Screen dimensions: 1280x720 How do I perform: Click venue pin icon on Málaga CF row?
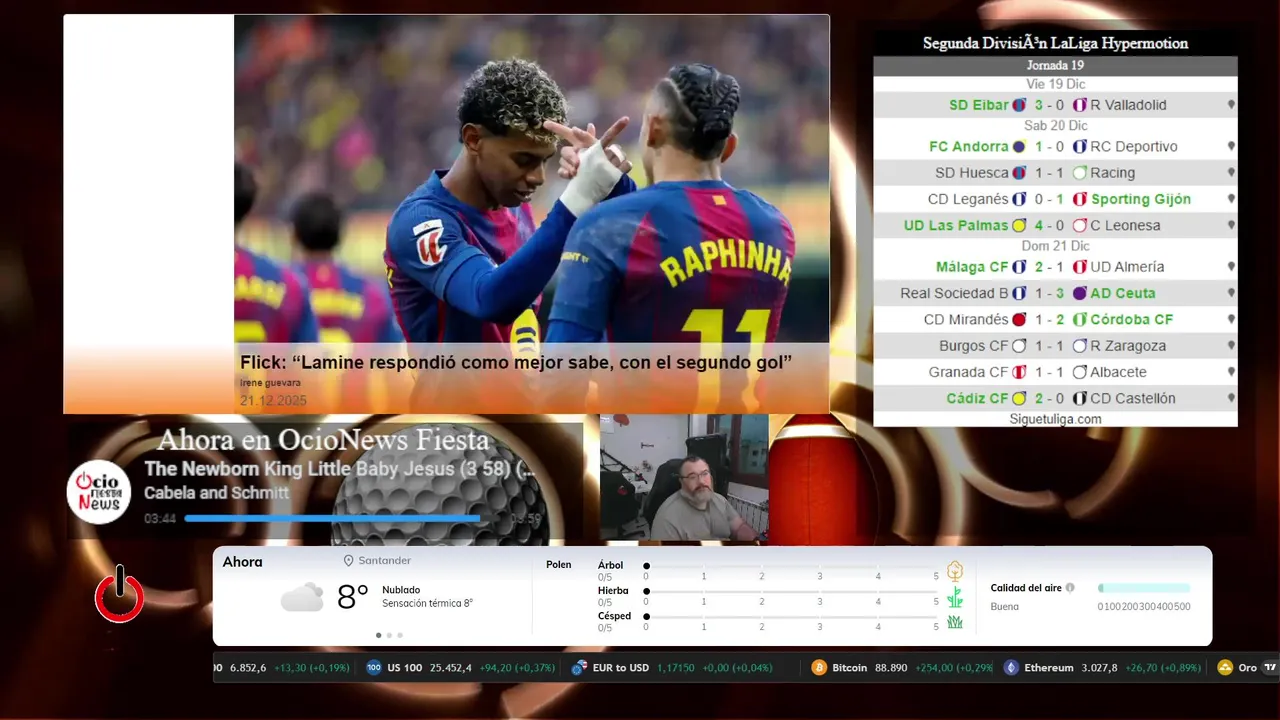click(1231, 267)
